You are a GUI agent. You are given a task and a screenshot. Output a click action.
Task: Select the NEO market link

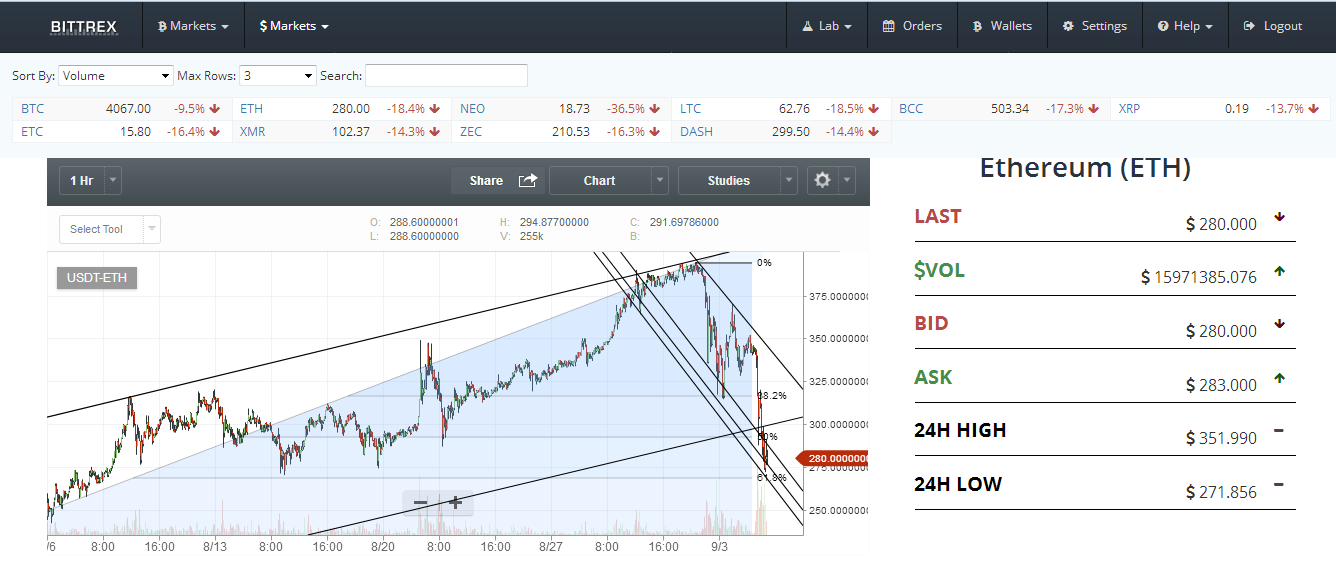[472, 108]
